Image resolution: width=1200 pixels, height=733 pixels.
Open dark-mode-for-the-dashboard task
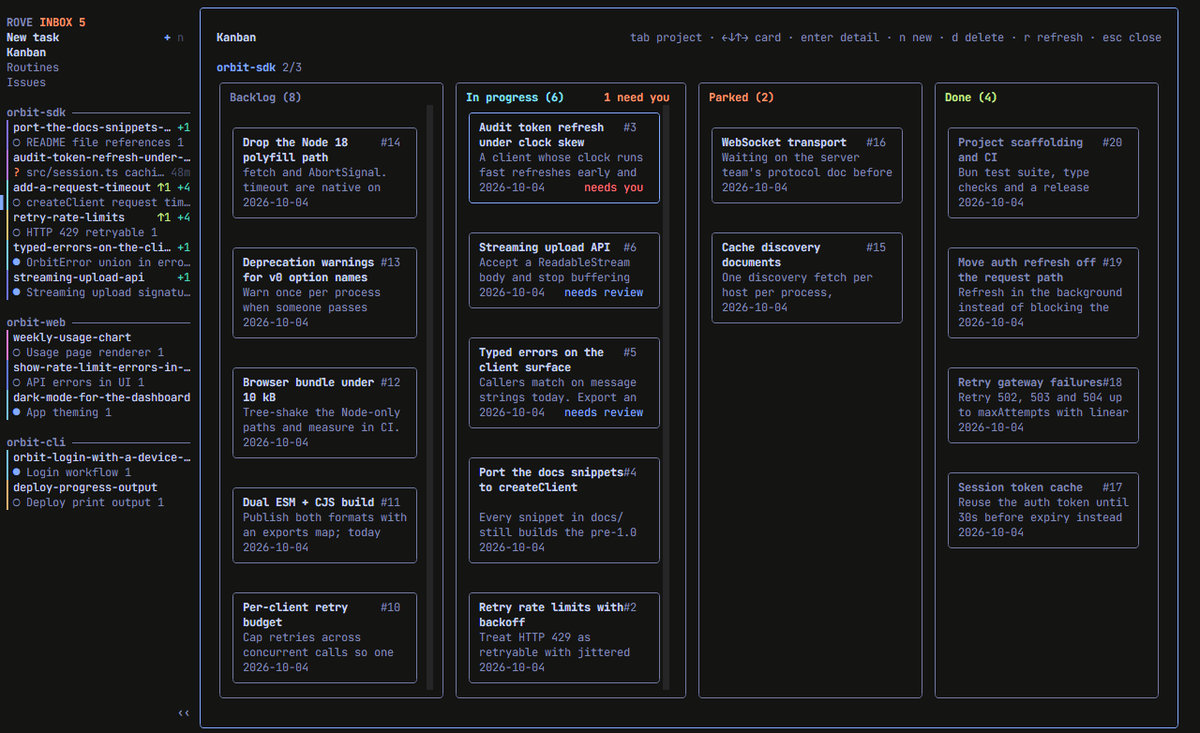tap(101, 397)
